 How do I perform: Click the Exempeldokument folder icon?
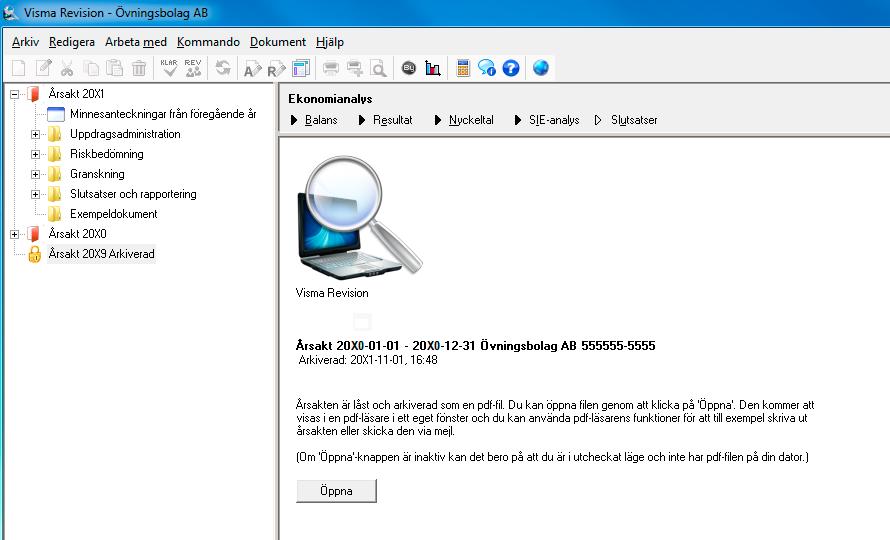(x=54, y=214)
